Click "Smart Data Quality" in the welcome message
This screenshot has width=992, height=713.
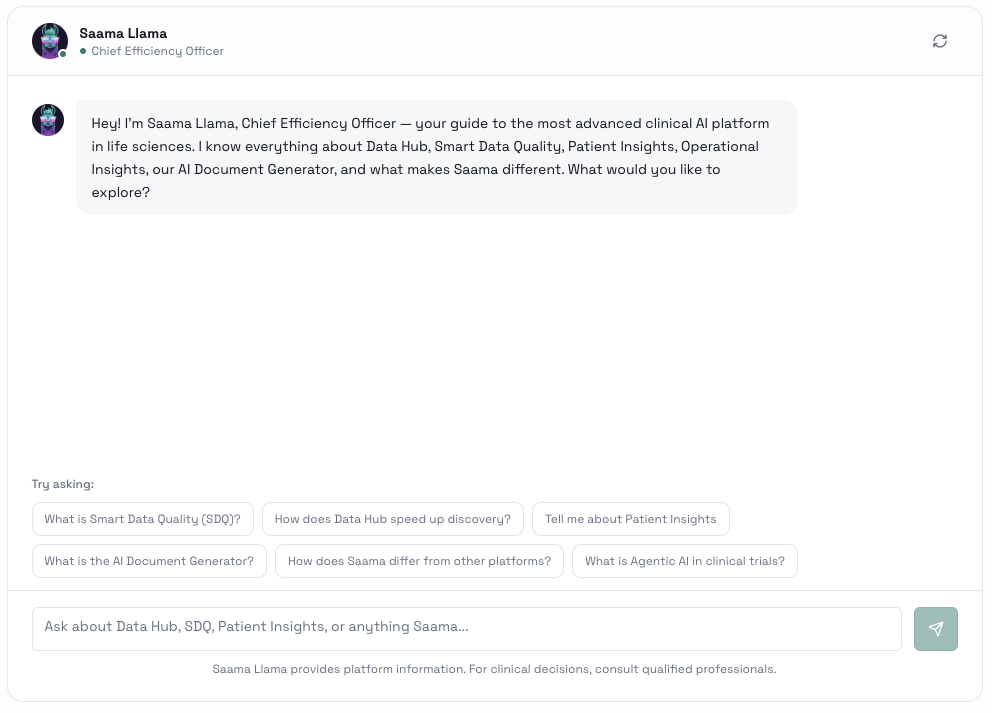click(x=497, y=146)
